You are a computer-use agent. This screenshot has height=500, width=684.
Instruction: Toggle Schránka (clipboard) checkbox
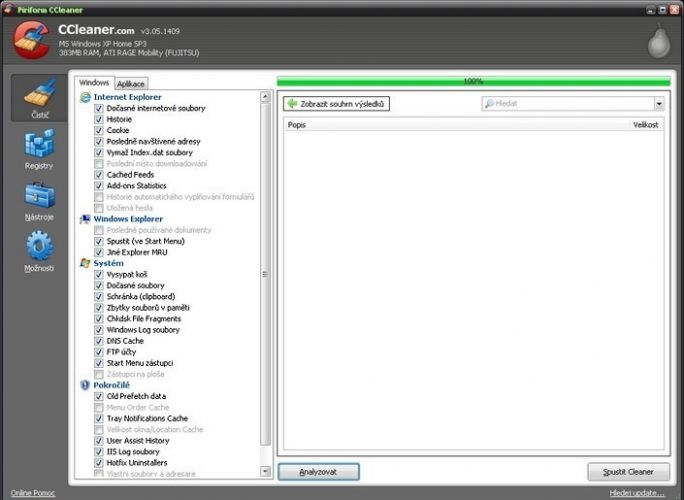point(99,297)
